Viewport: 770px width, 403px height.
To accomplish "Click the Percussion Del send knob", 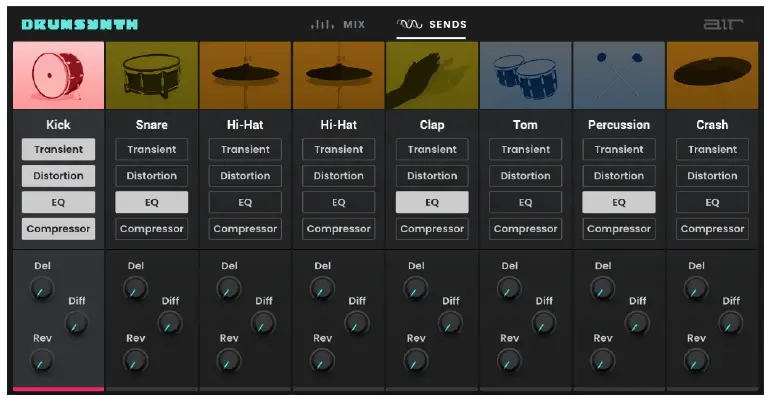I will tap(603, 289).
